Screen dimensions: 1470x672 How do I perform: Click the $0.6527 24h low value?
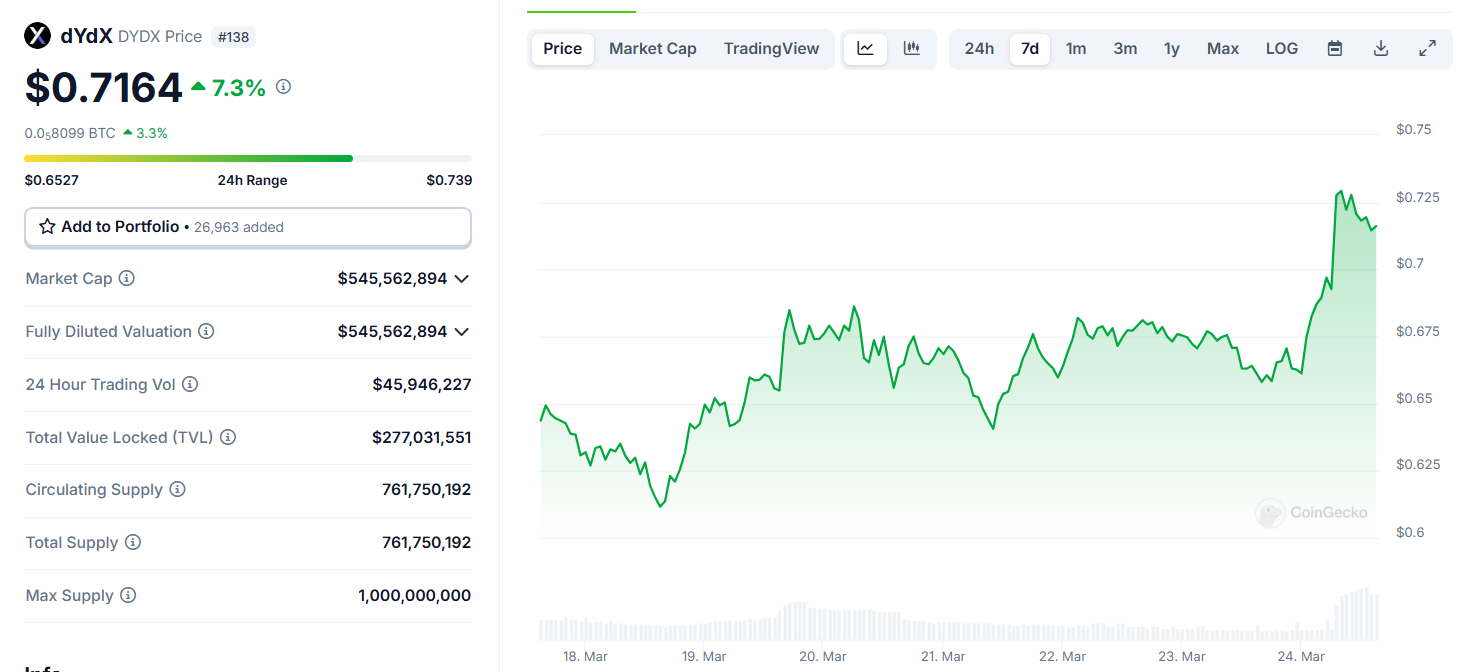(x=52, y=180)
